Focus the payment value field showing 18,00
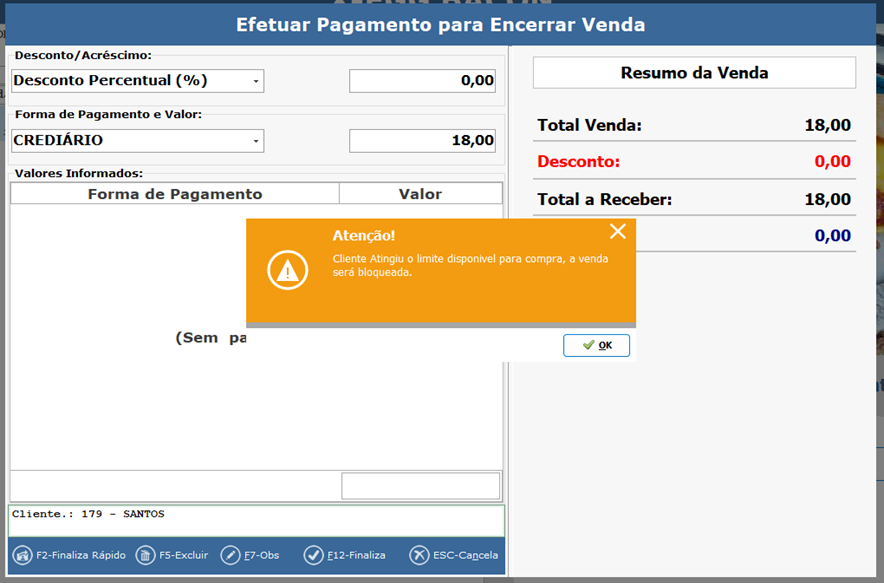The height and width of the screenshot is (583, 884). pyautogui.click(x=422, y=141)
